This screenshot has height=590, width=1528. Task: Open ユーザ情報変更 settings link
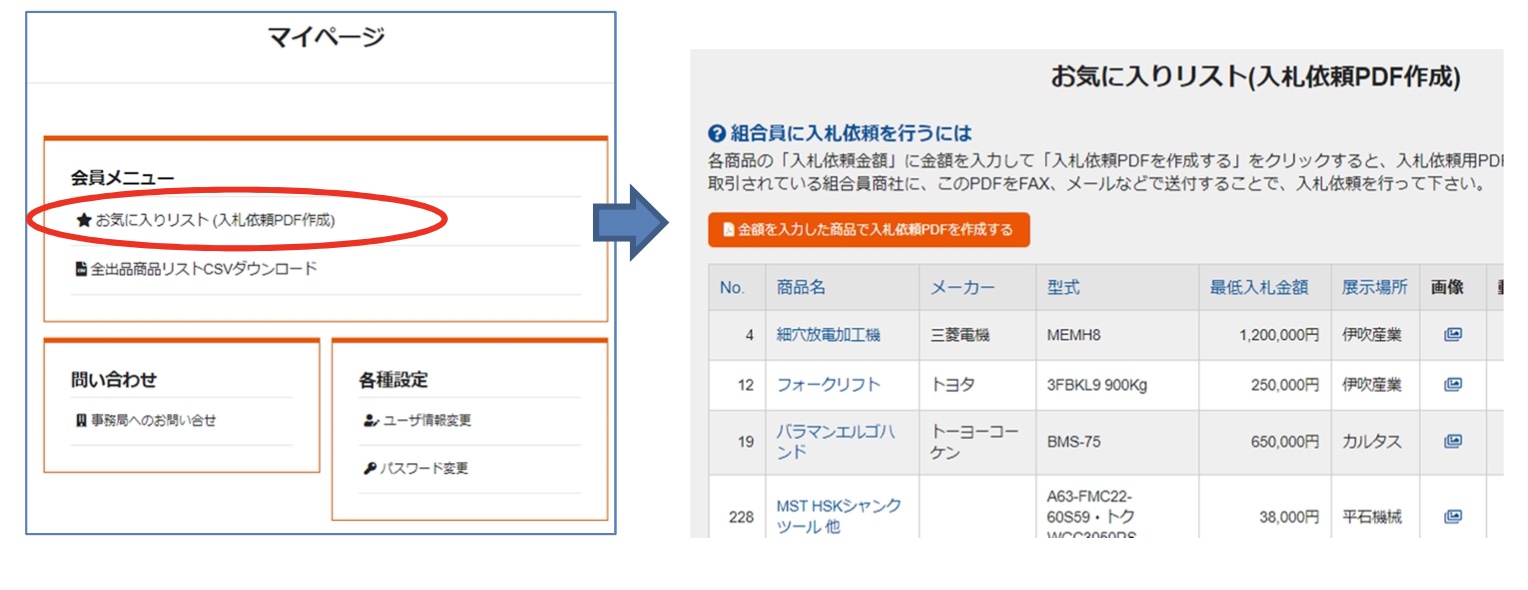pos(427,421)
